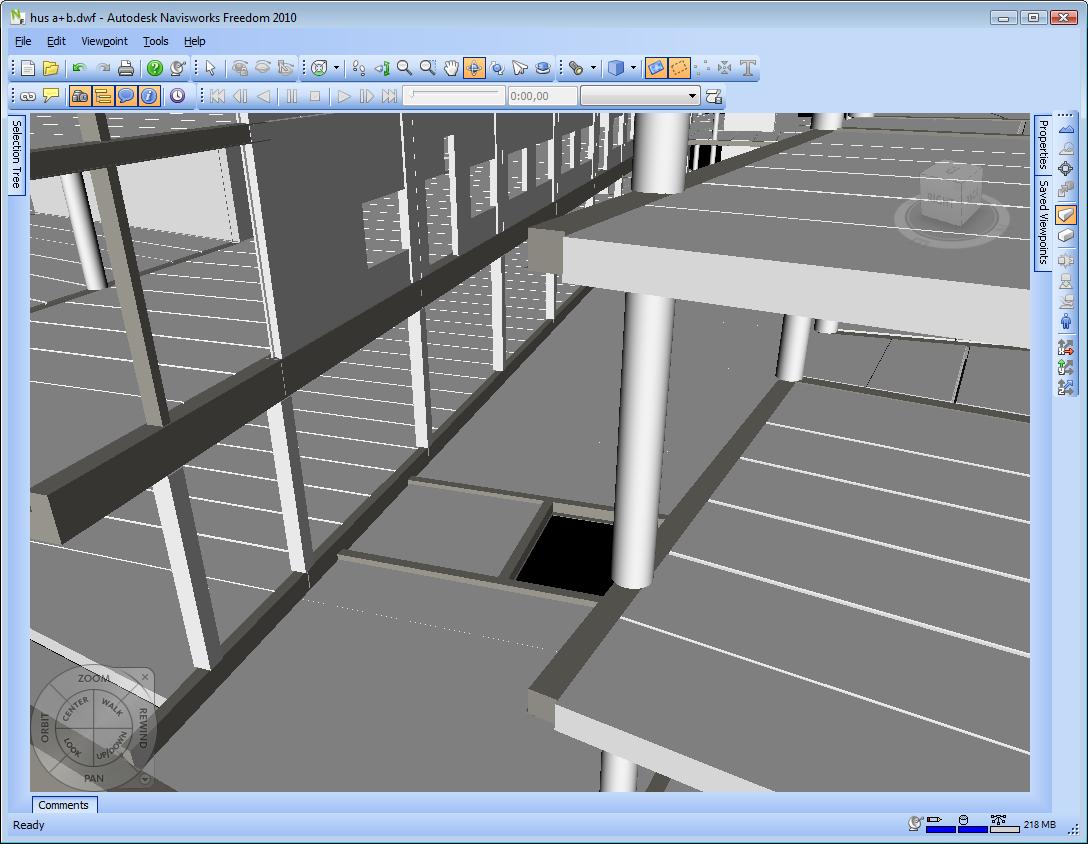Click the Undo arrow icon
Image resolution: width=1088 pixels, height=844 pixels.
(78, 68)
